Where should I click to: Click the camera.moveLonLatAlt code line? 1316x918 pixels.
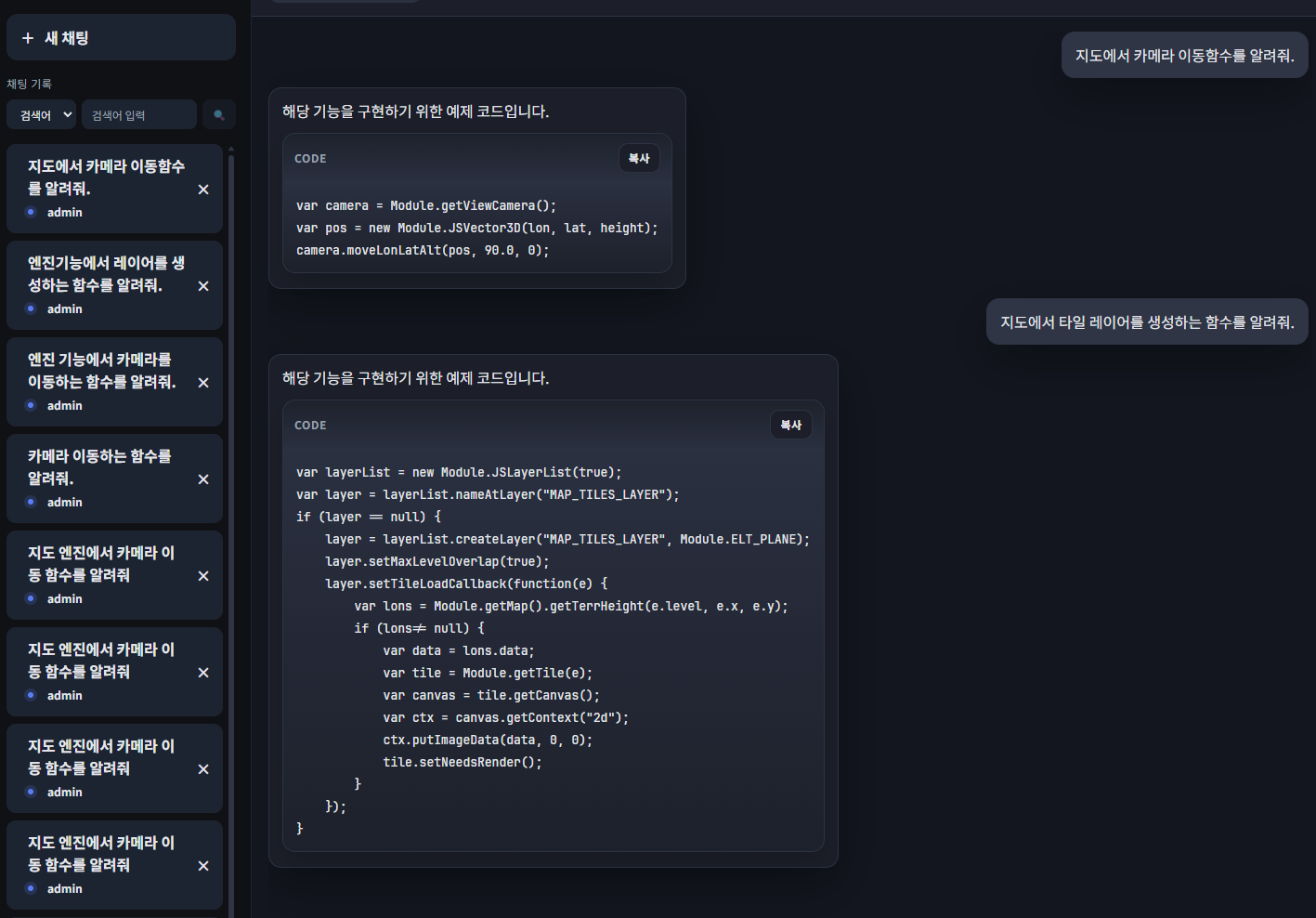tap(423, 251)
